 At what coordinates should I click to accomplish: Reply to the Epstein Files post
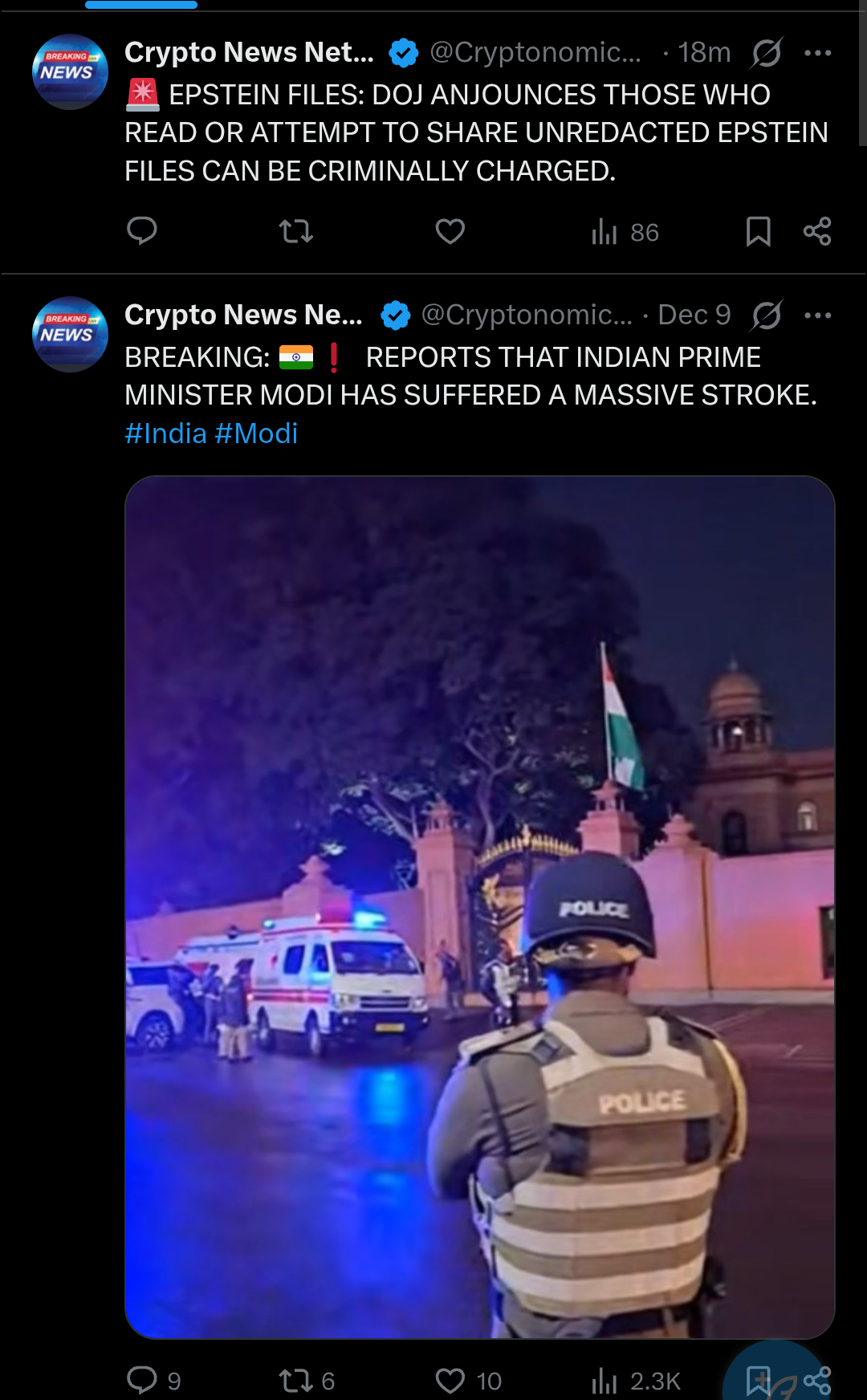coord(142,231)
